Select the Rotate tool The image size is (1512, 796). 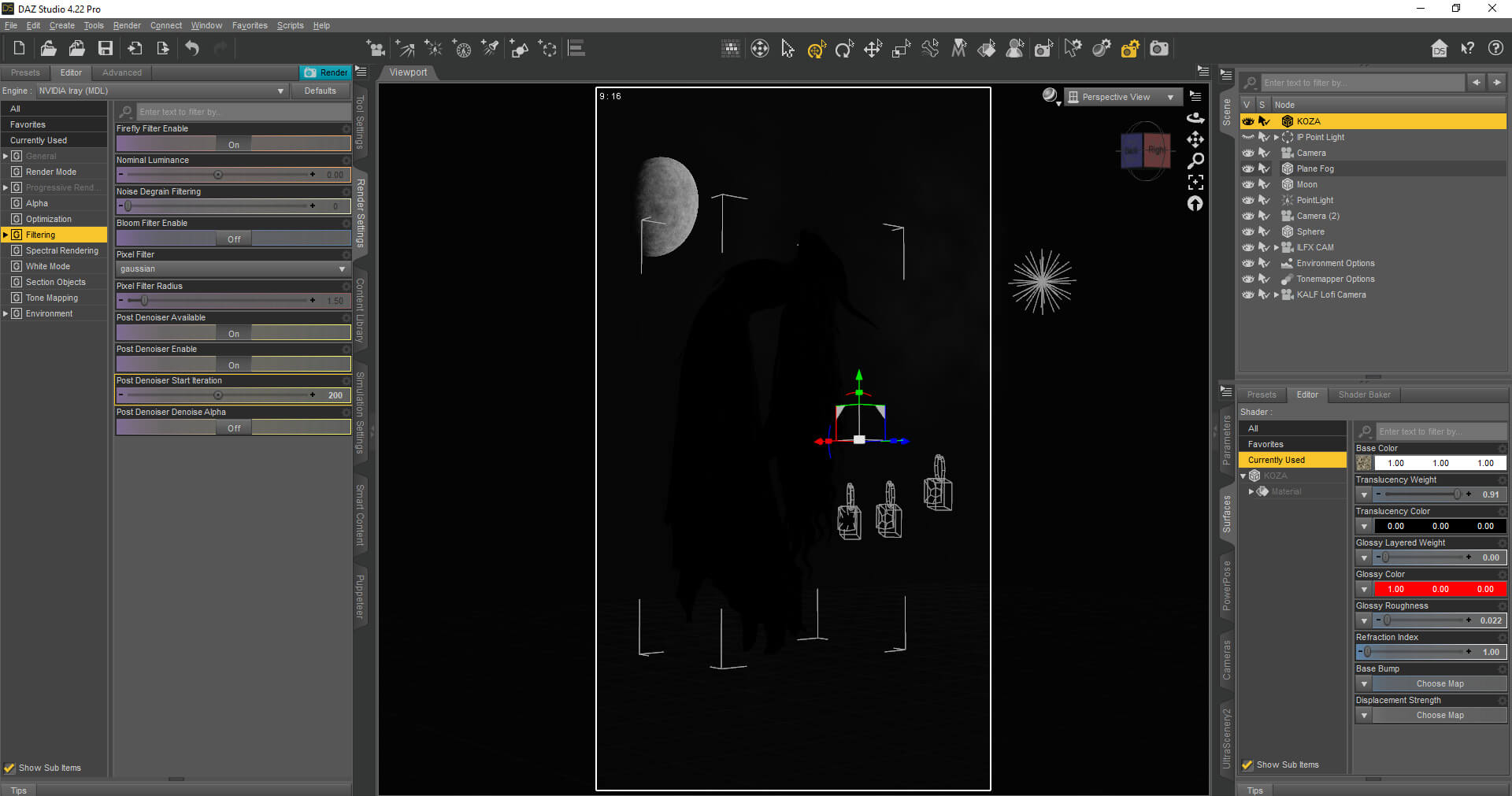point(844,49)
